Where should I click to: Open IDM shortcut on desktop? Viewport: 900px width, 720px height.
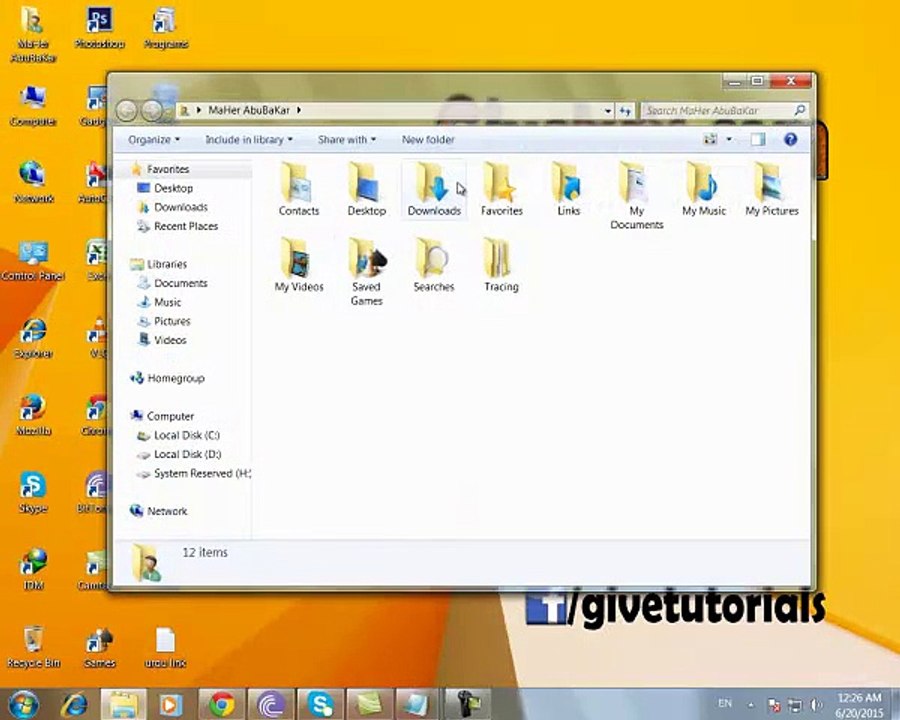33,569
